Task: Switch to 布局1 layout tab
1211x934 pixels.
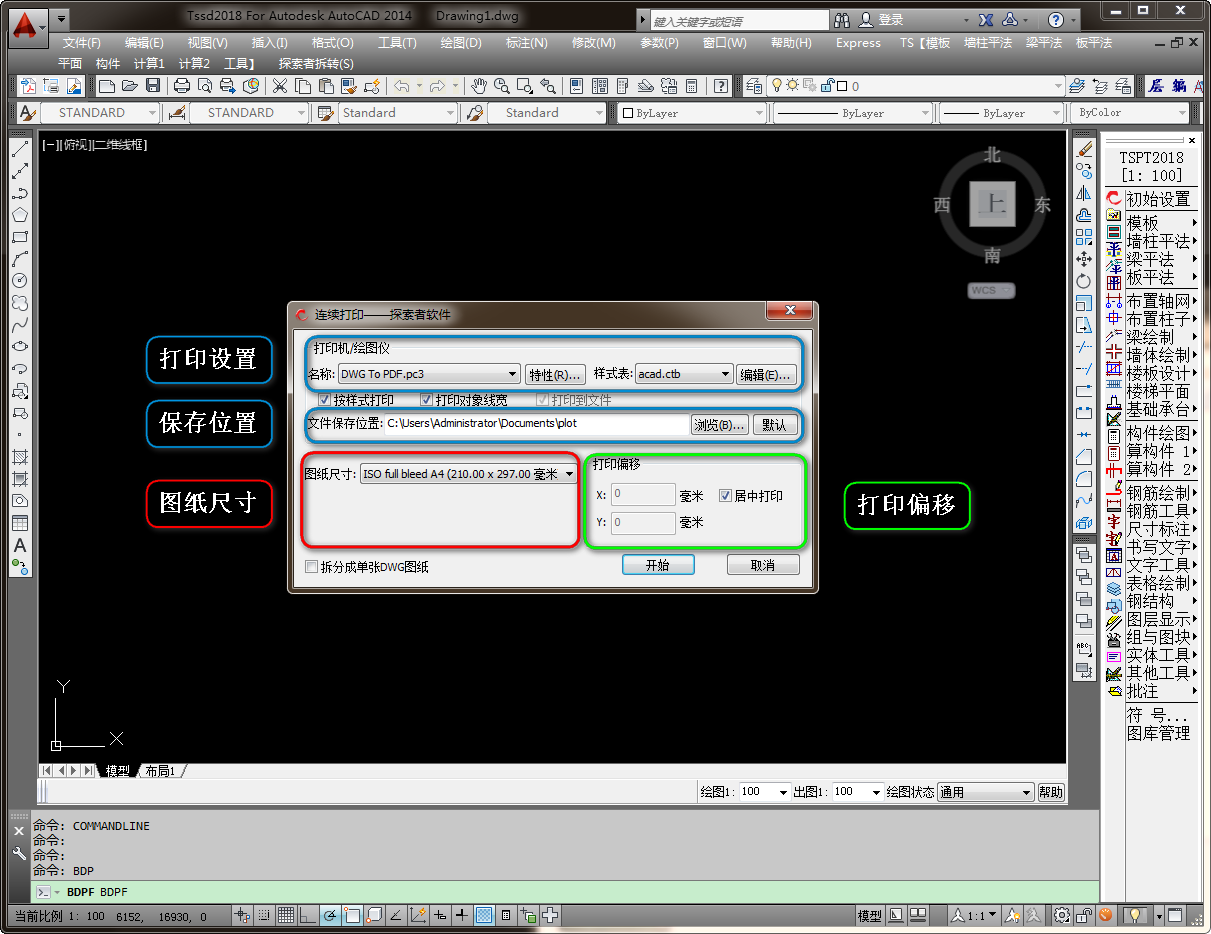Action: point(160,771)
